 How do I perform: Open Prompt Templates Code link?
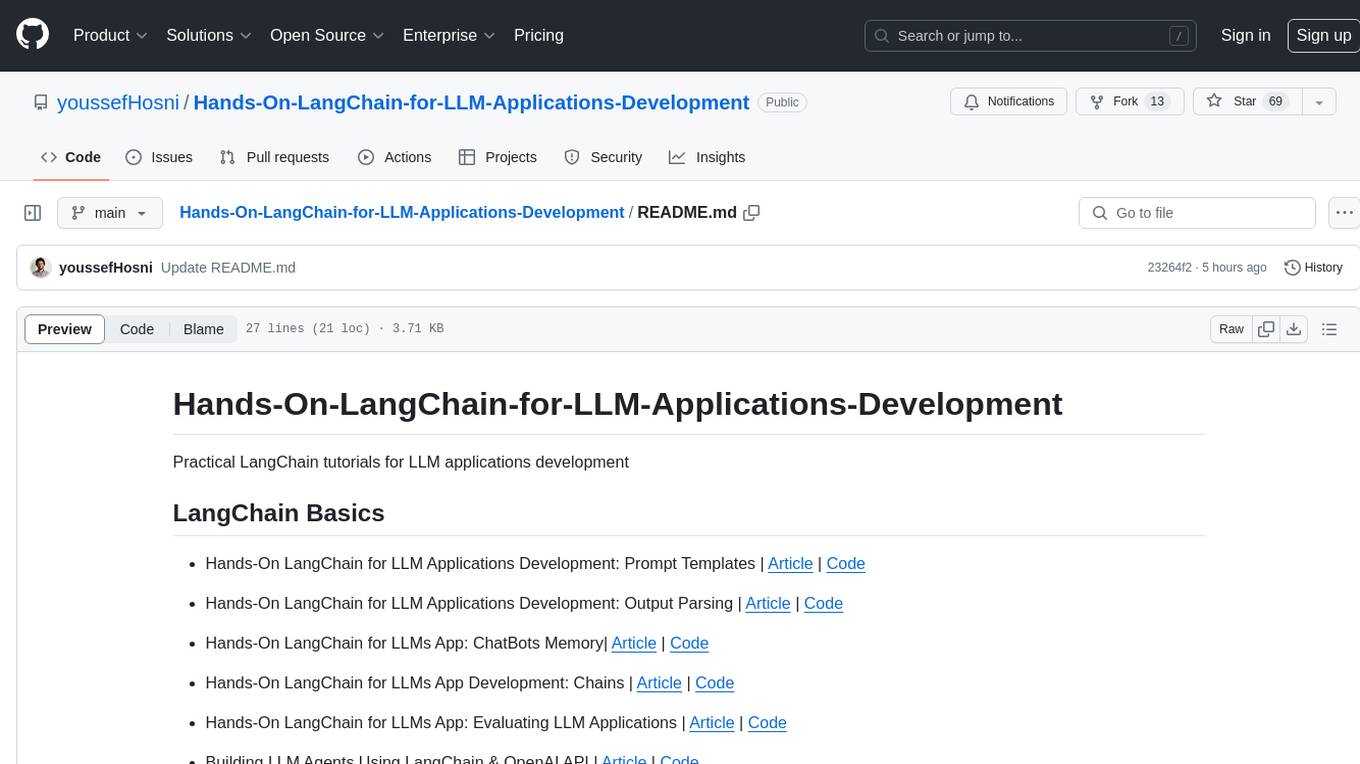[x=846, y=563]
